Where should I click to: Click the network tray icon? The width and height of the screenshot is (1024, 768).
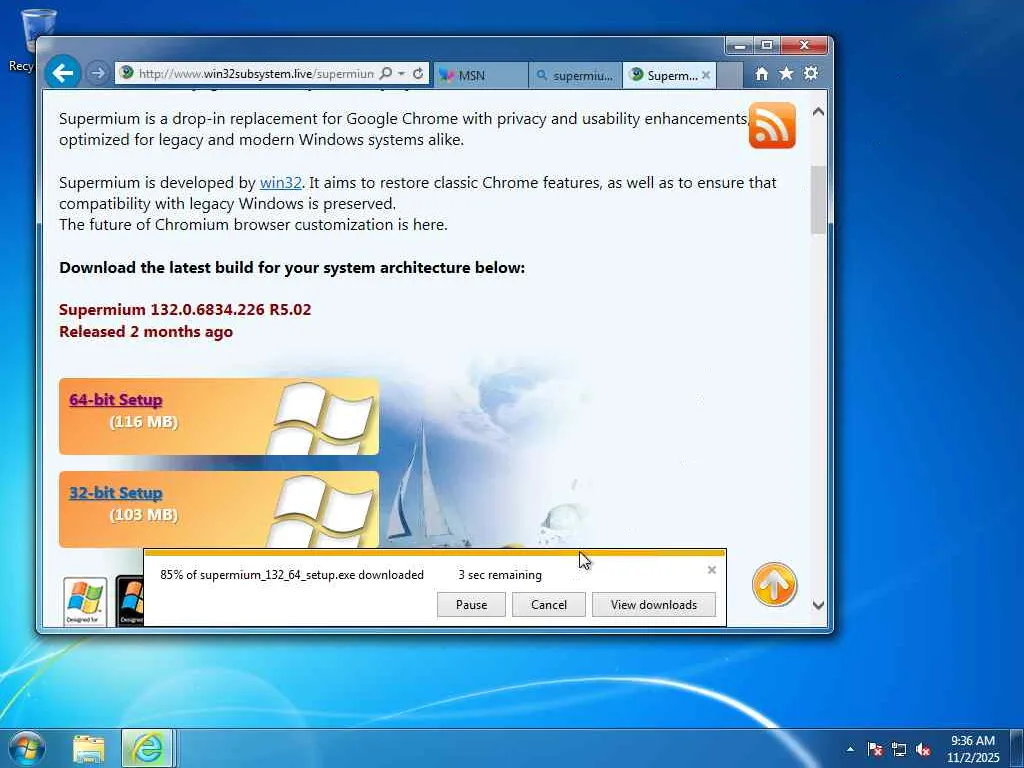coord(899,749)
